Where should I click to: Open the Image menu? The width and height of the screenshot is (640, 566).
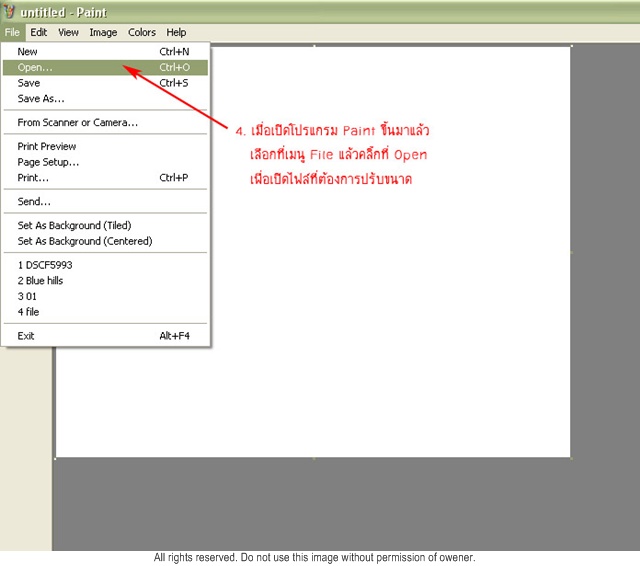tap(103, 32)
